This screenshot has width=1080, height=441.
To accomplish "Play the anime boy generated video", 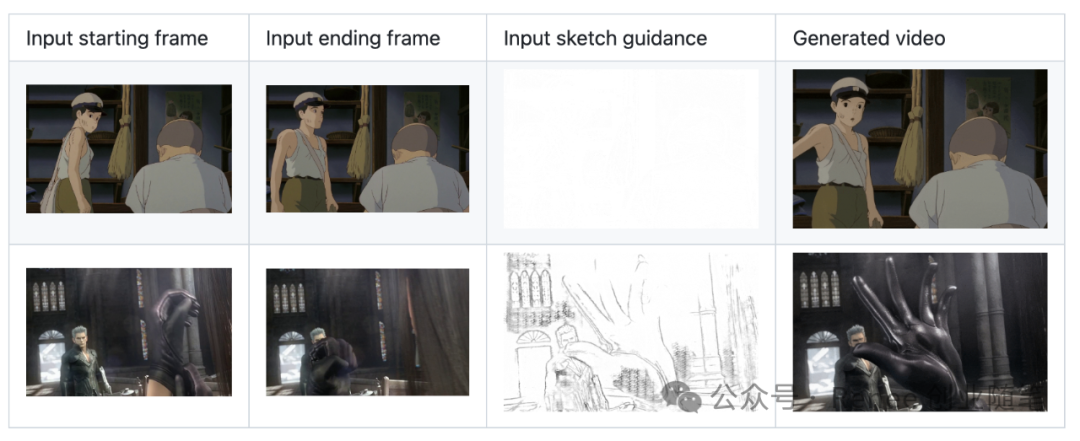I will click(x=920, y=150).
